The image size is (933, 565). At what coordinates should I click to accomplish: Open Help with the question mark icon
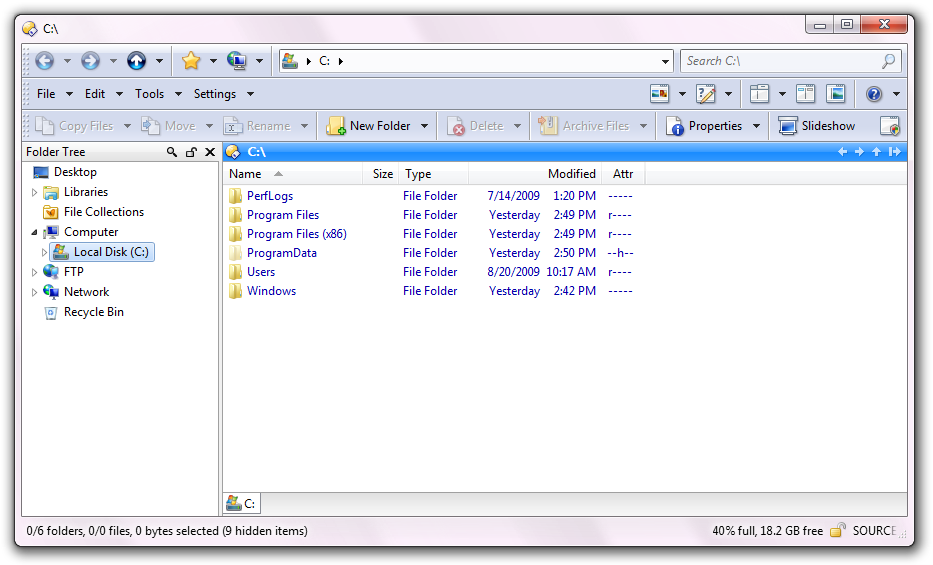874,94
